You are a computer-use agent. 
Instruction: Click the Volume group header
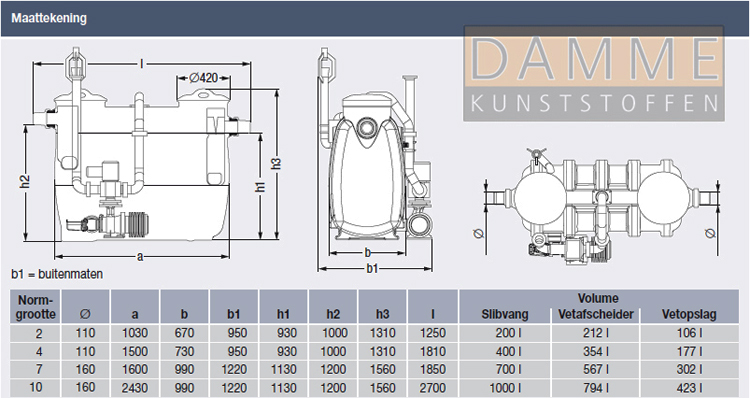[598, 298]
